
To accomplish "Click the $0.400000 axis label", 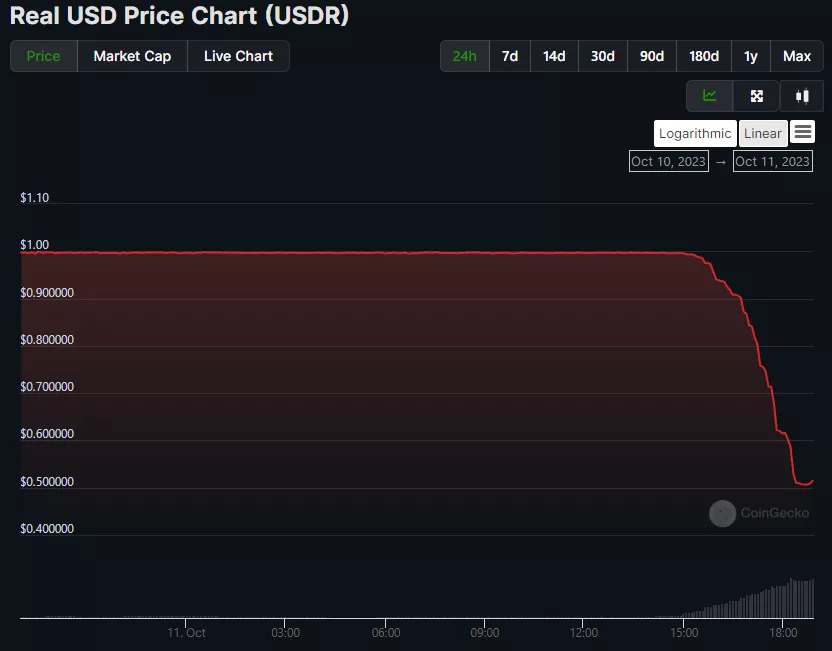I will [47, 529].
